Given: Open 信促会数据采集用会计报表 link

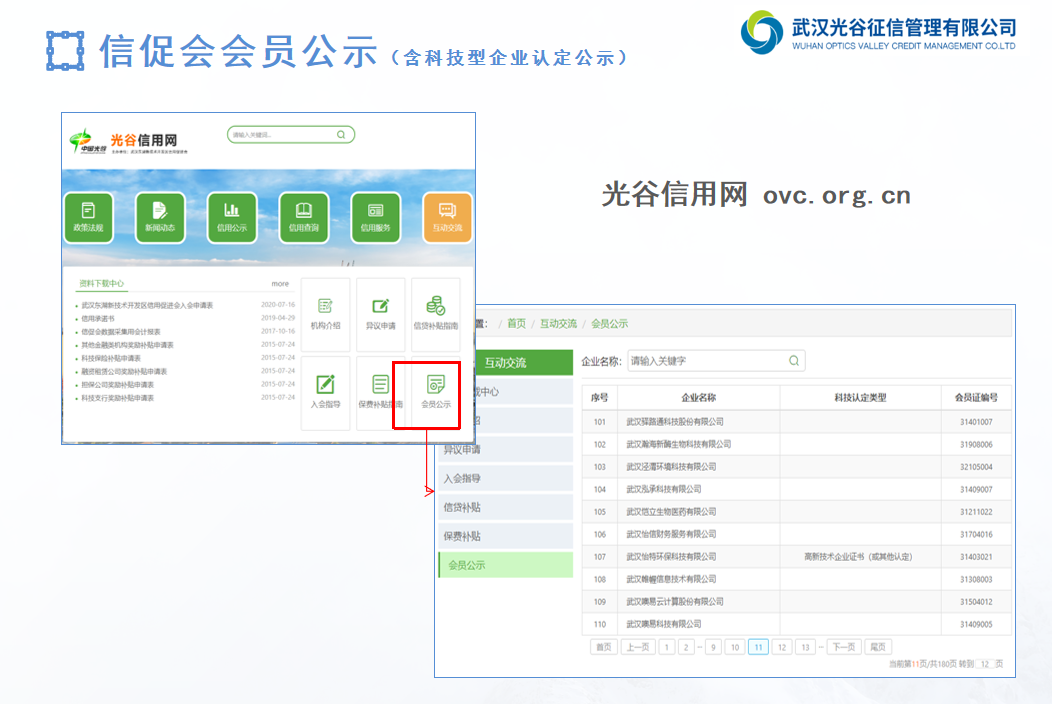Looking at the screenshot, I should coord(121,332).
